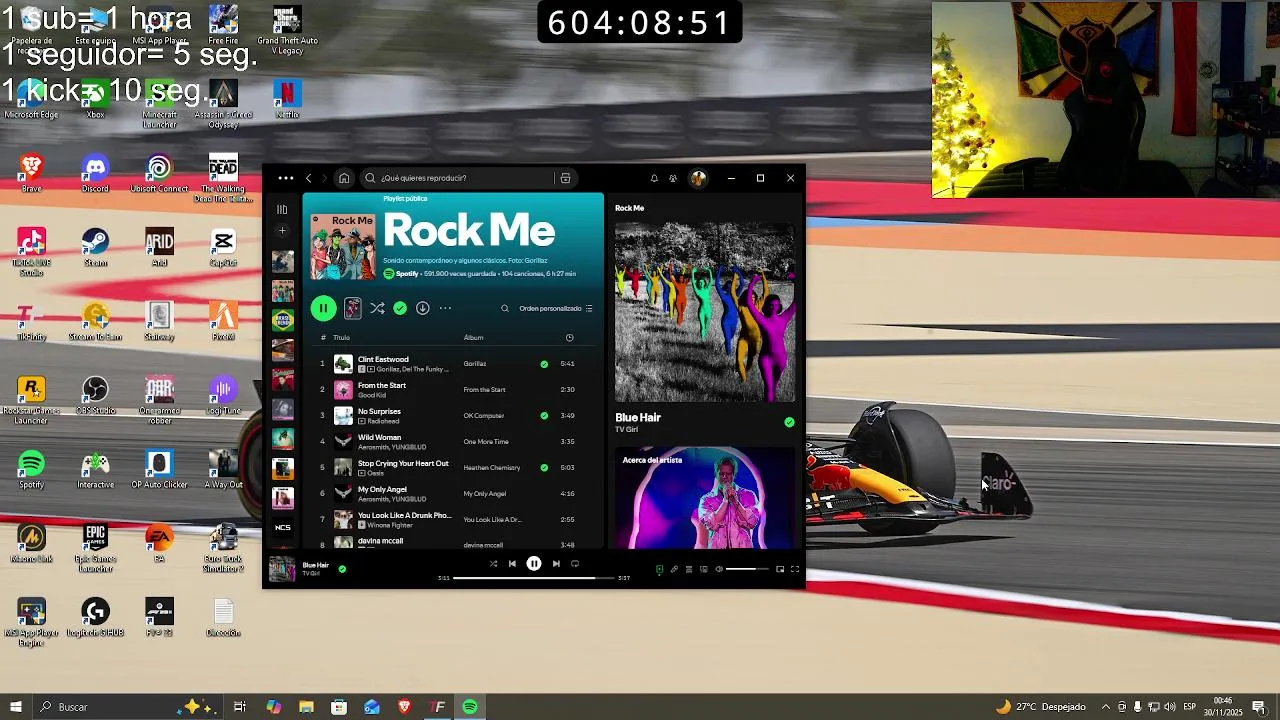Toggle the saved check on Clint Eastwood
1280x720 pixels.
544,364
